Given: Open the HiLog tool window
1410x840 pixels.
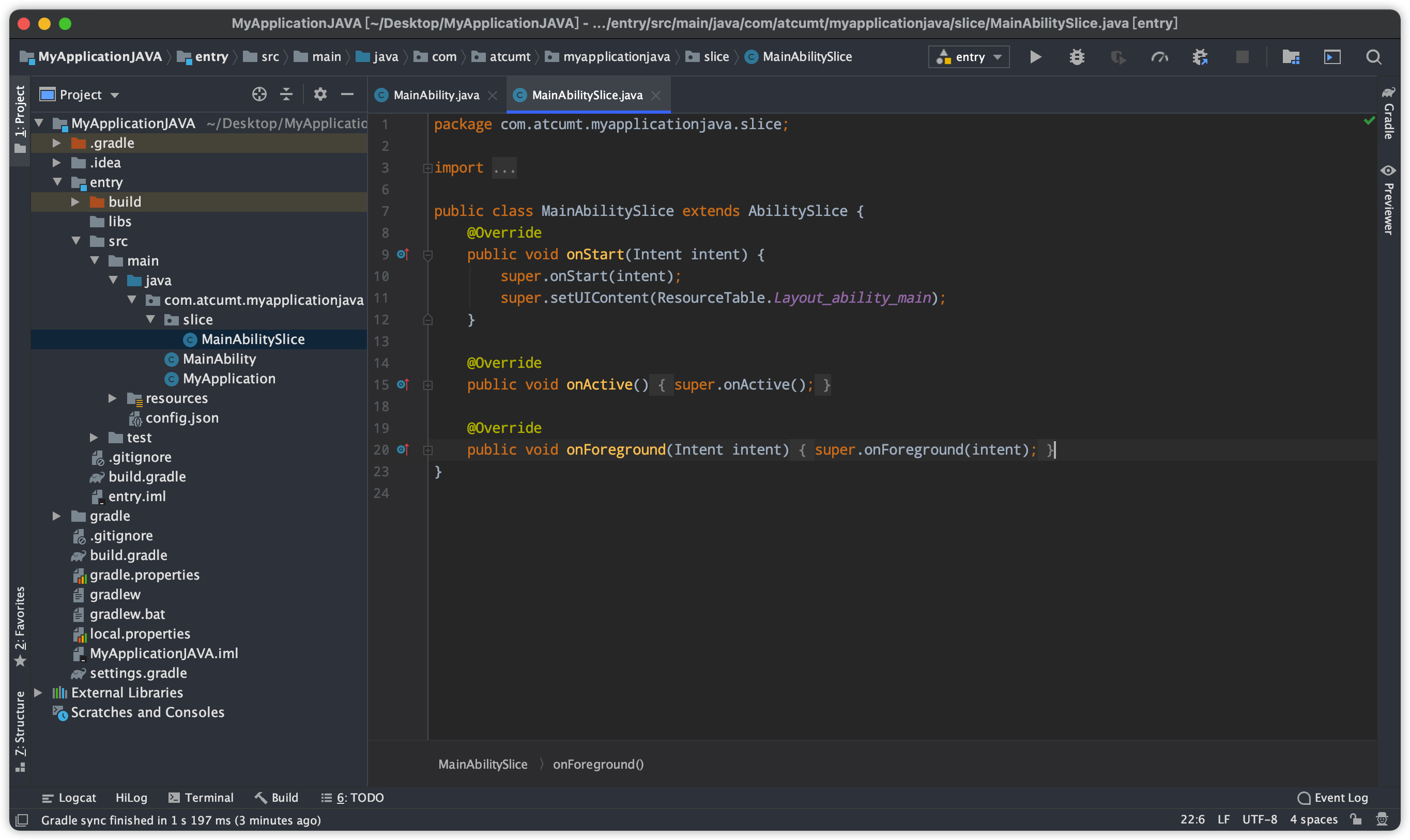Looking at the screenshot, I should click(x=131, y=797).
